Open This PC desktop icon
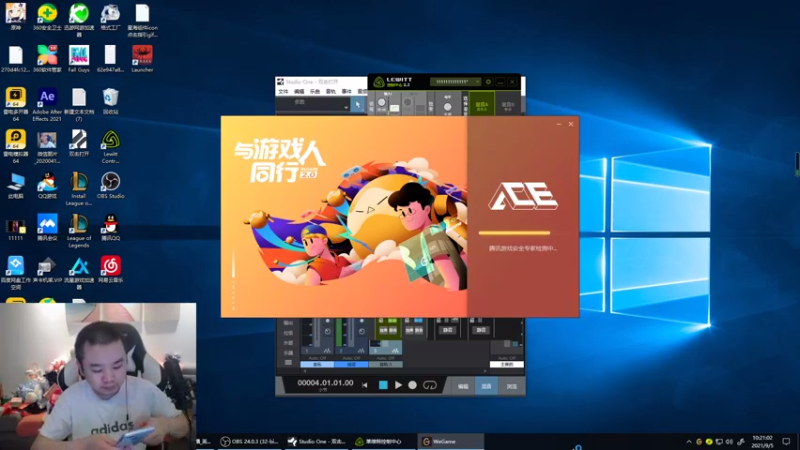 tap(15, 185)
